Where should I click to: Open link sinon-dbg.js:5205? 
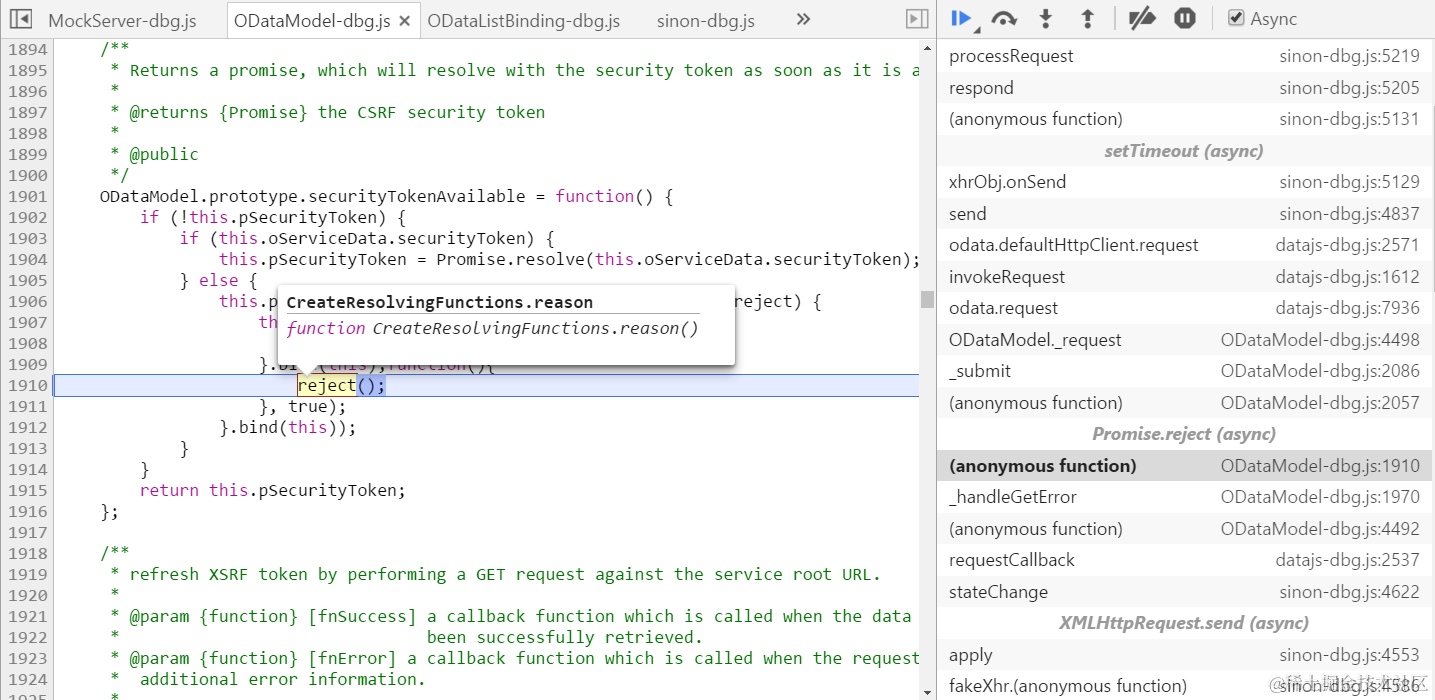[x=1349, y=88]
